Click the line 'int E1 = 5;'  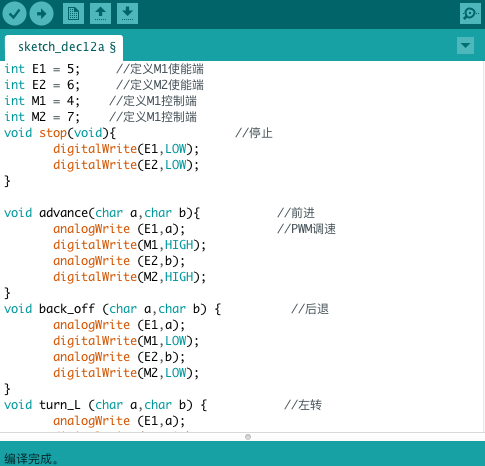42,69
